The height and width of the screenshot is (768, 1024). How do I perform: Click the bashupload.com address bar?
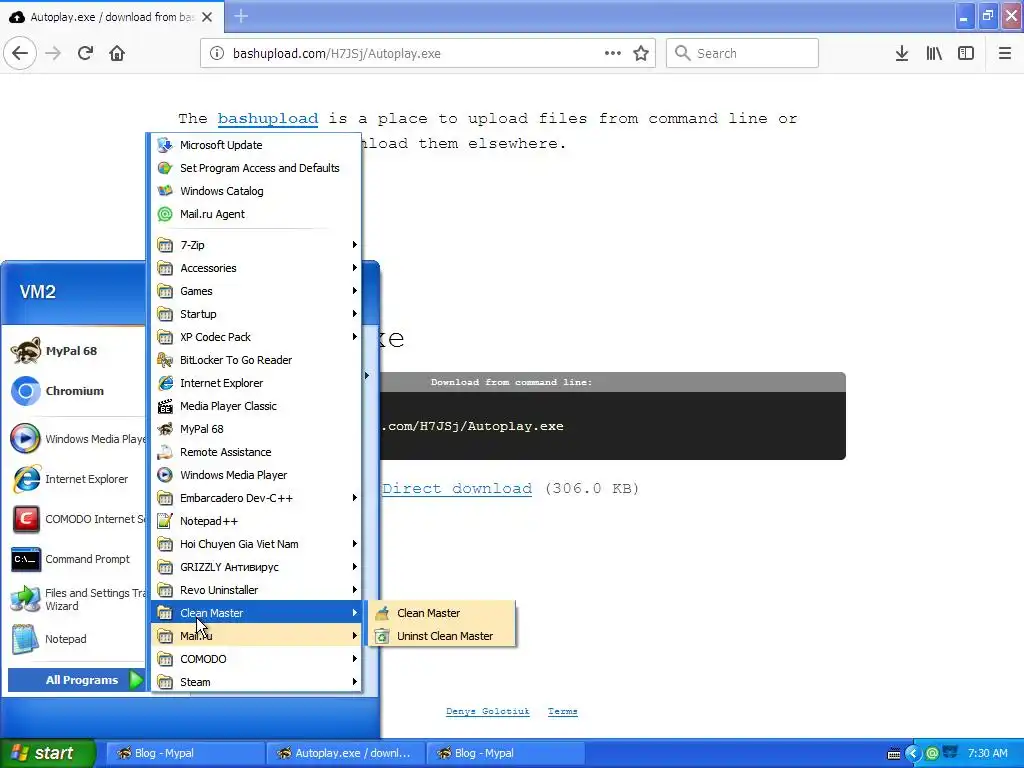428,53
